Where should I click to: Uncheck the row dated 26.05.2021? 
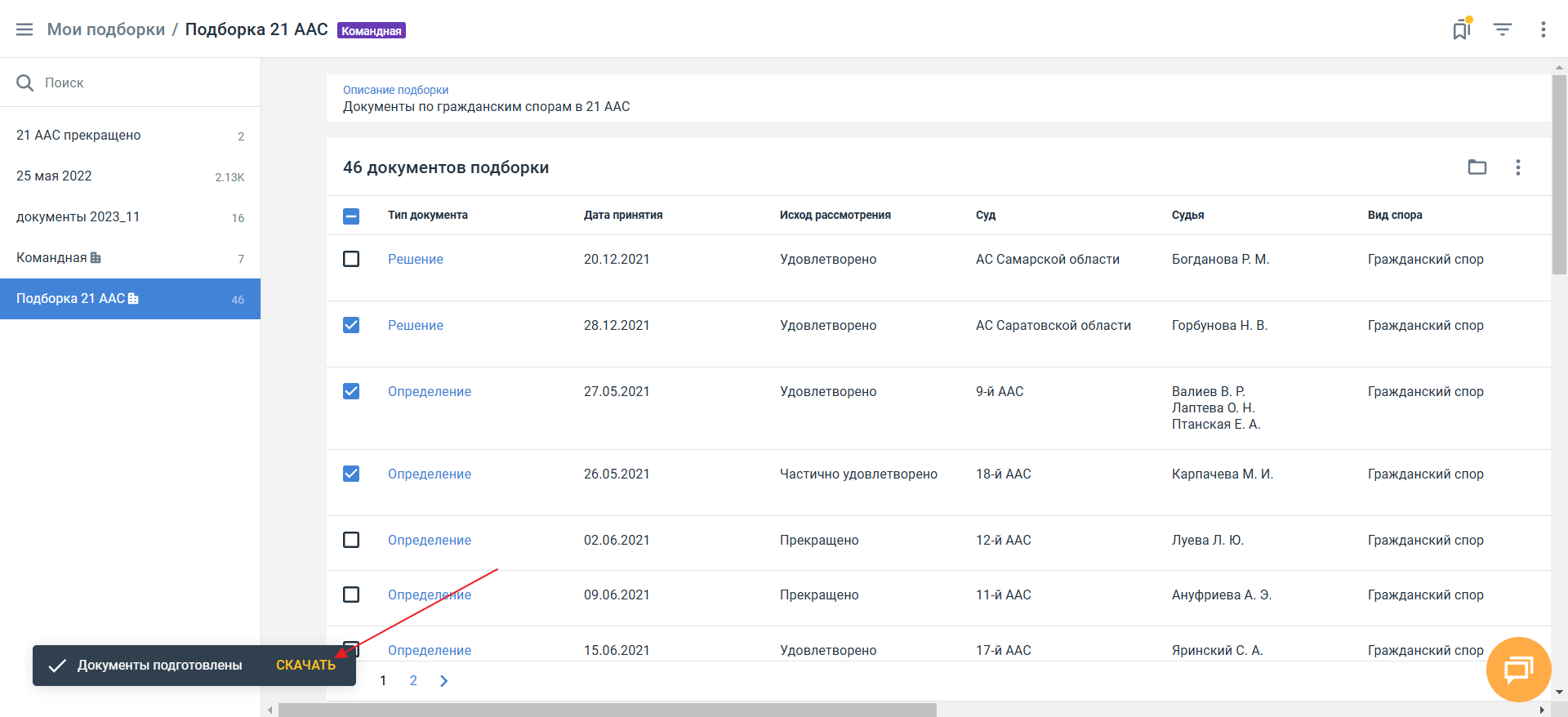pos(351,474)
